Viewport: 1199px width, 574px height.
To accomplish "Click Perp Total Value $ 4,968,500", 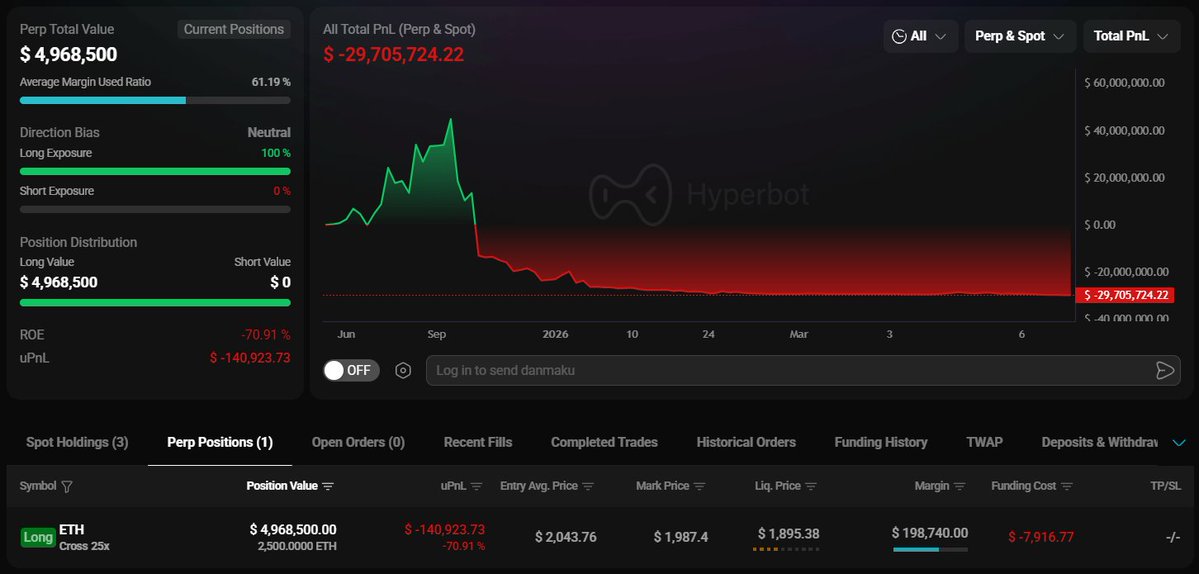I will (68, 54).
